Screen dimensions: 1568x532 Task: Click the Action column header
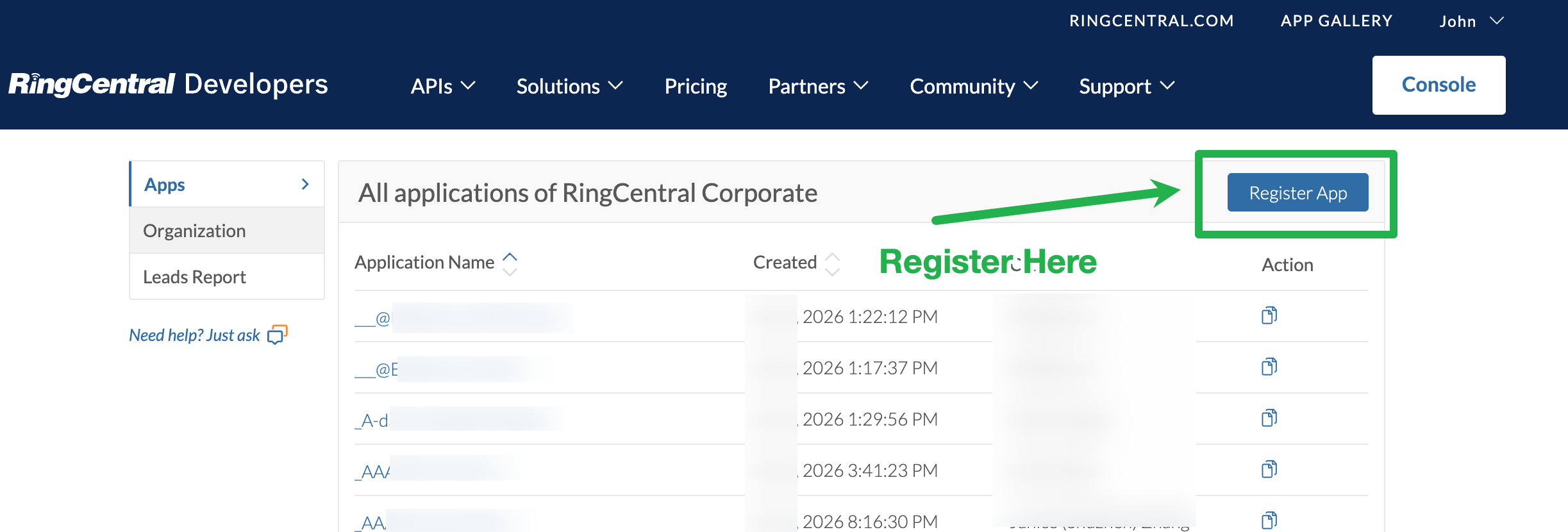(x=1287, y=265)
